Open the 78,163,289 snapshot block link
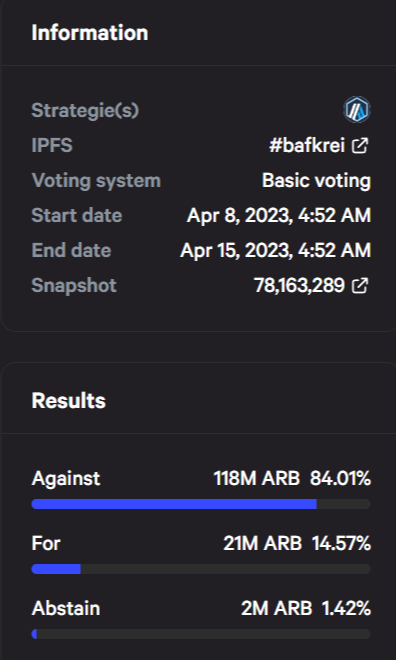 pyautogui.click(x=299, y=285)
